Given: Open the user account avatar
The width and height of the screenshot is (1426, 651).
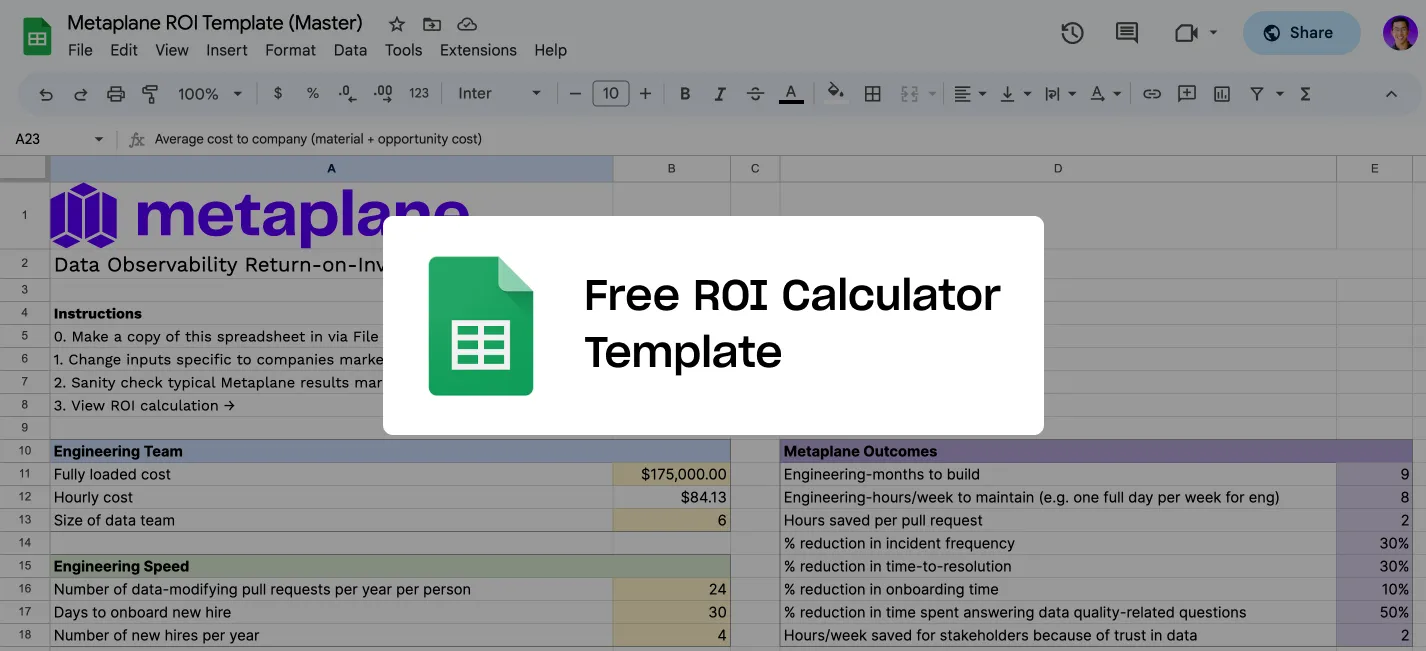Looking at the screenshot, I should (1400, 33).
